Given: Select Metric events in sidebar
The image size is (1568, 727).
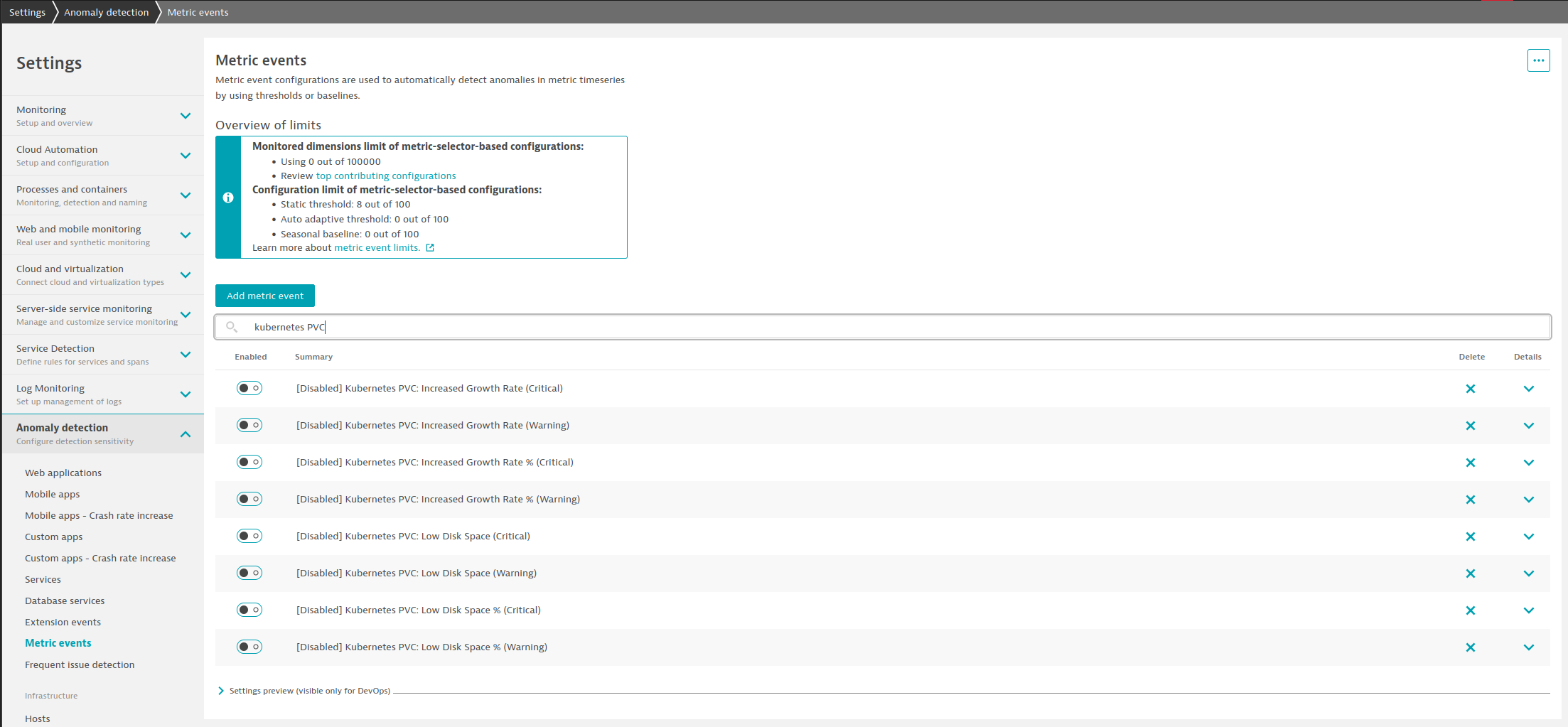Looking at the screenshot, I should tap(58, 643).
